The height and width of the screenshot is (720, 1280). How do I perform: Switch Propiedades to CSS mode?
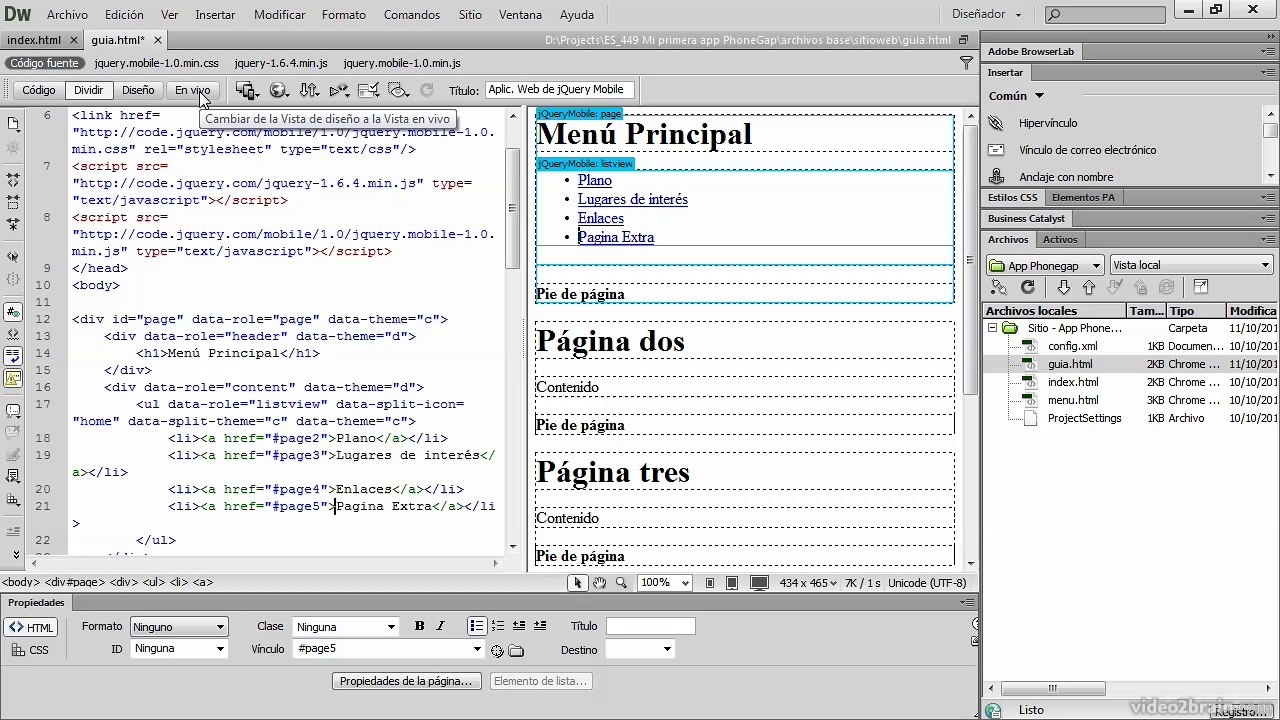click(x=31, y=650)
